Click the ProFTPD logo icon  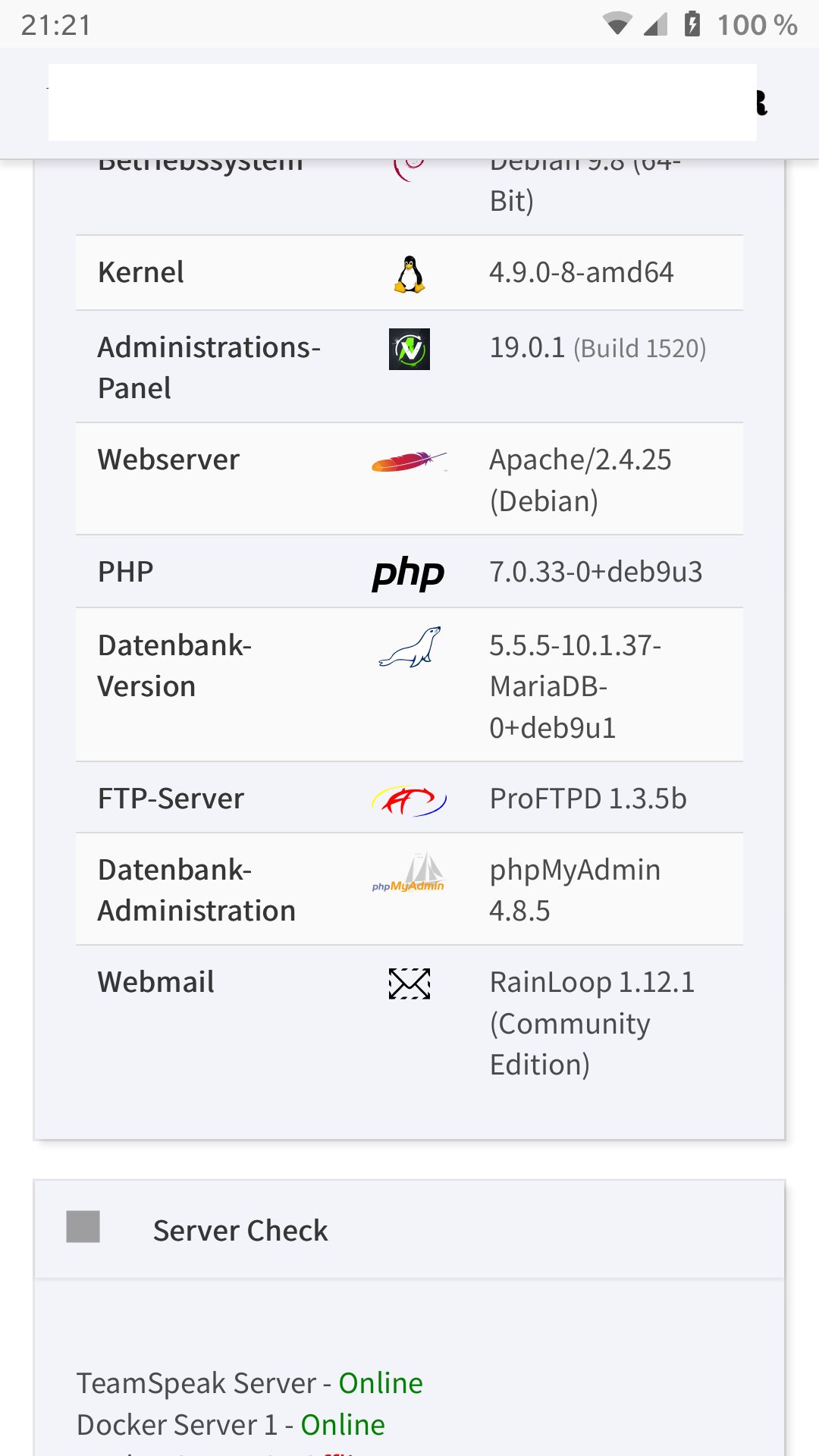(x=409, y=800)
